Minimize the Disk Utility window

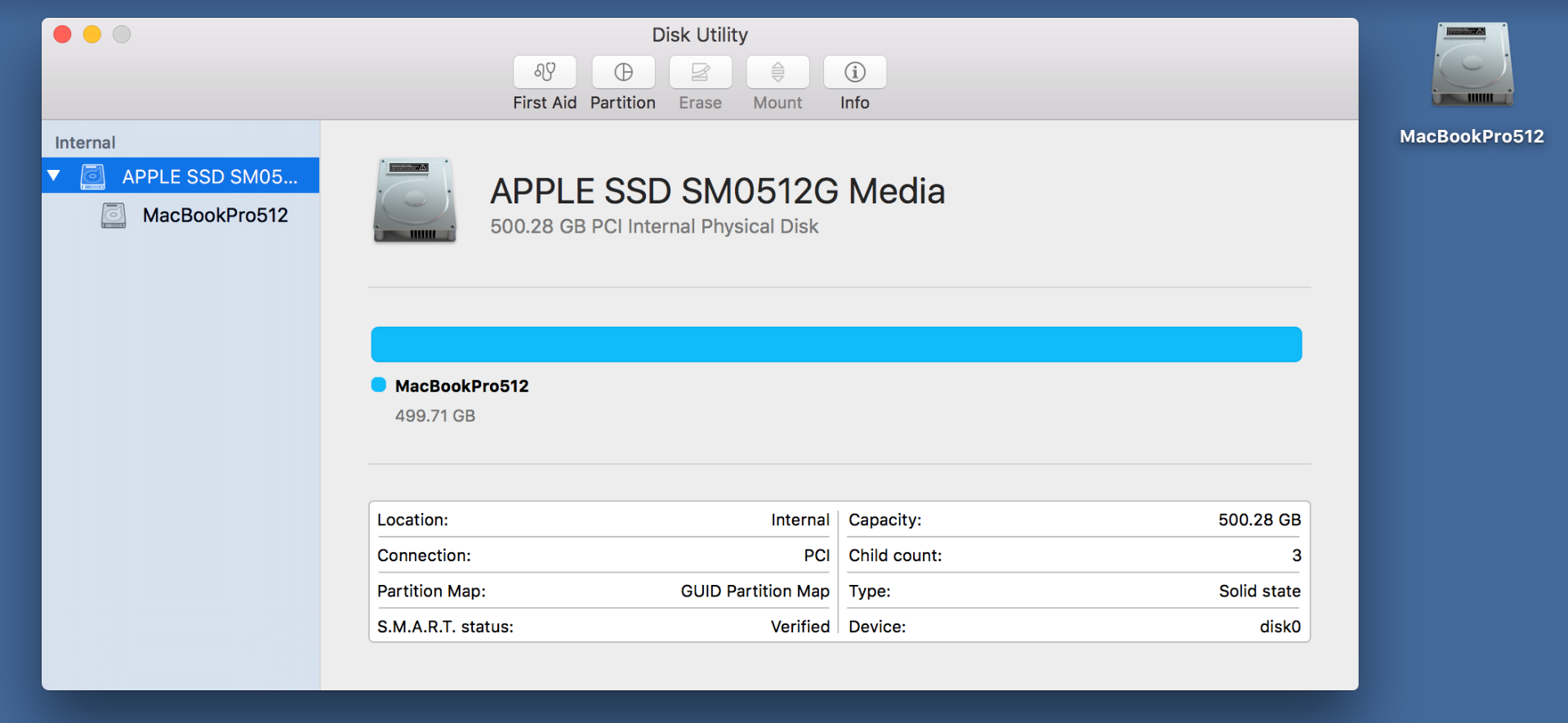click(x=92, y=34)
